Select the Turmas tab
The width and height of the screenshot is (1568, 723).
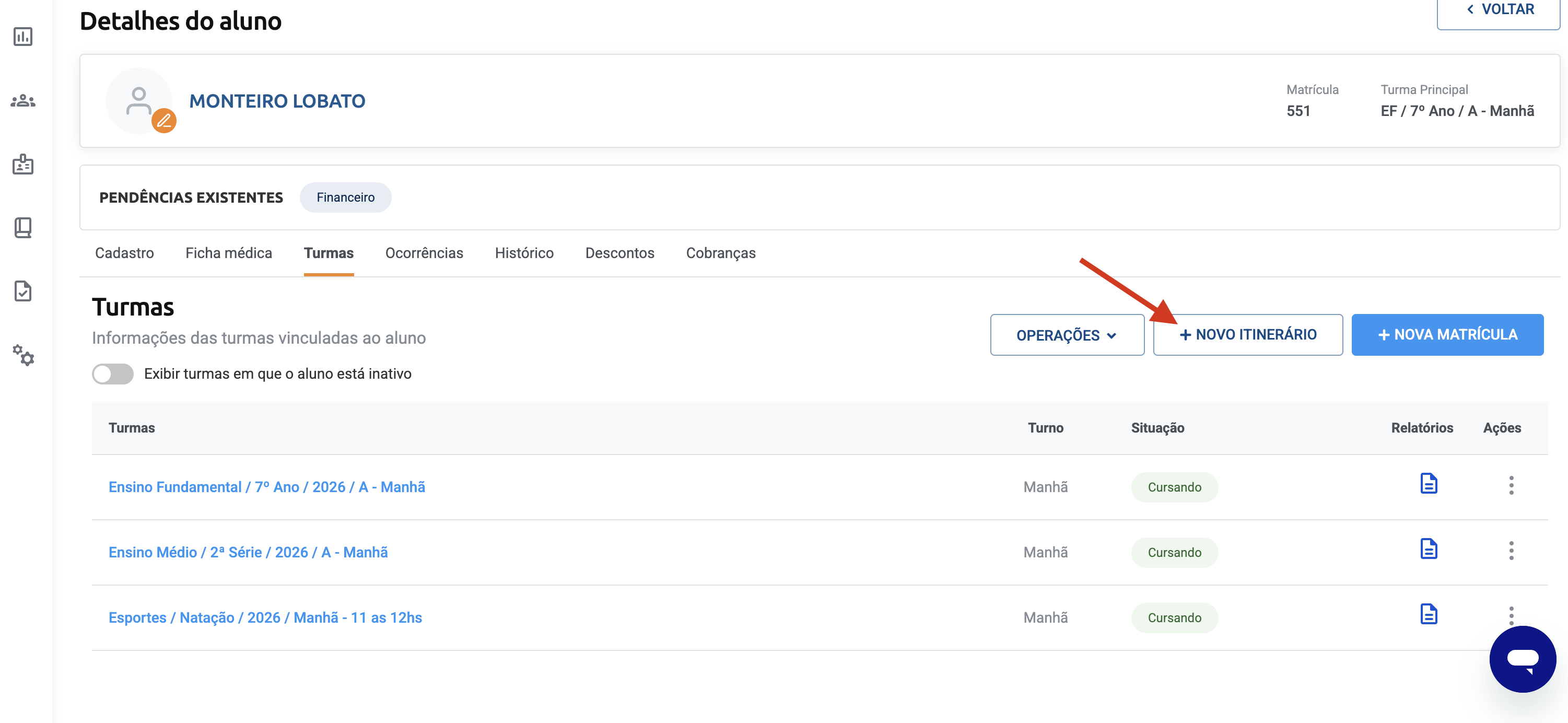click(329, 253)
